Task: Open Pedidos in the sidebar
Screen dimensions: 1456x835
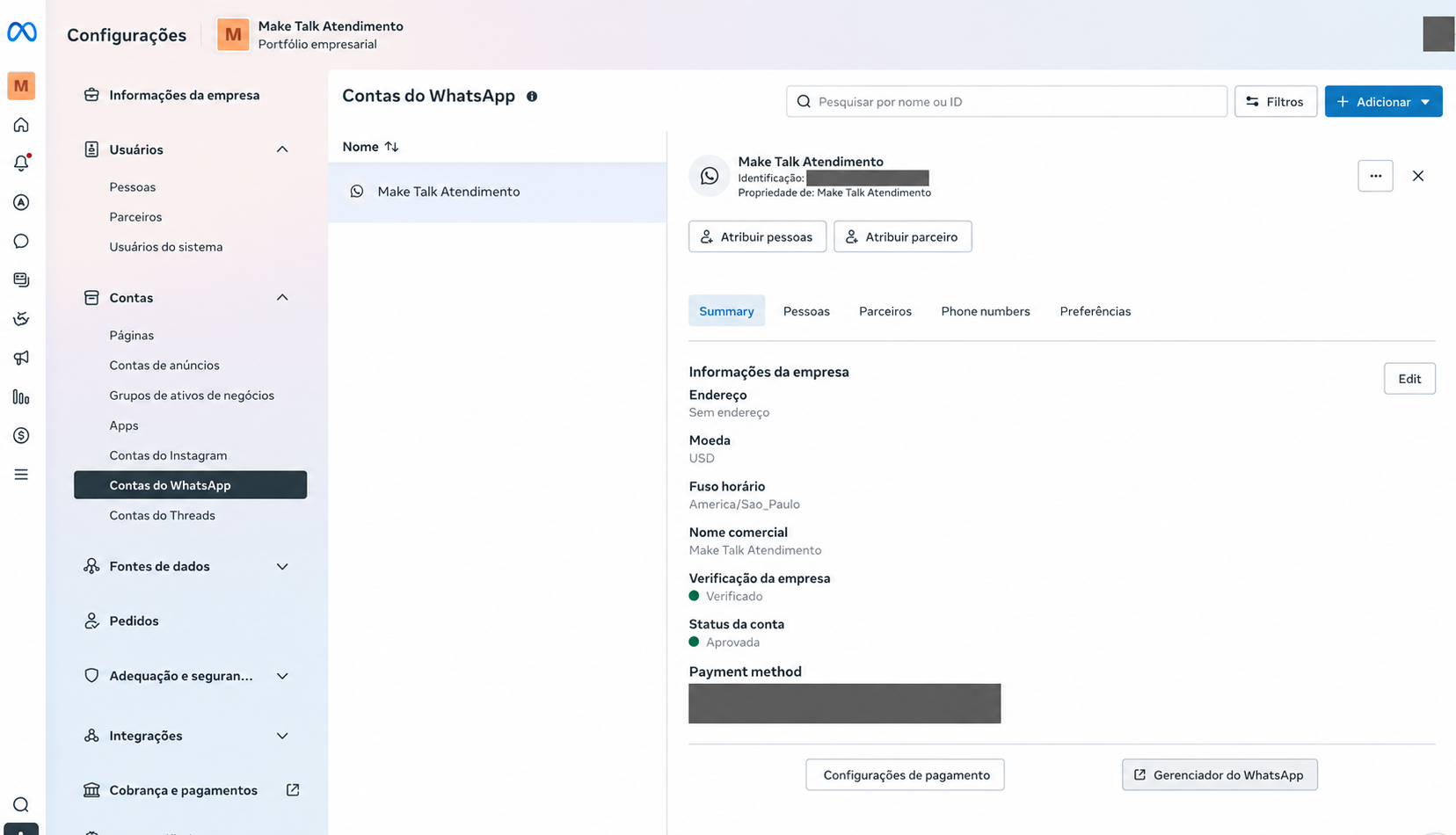Action: tap(134, 621)
